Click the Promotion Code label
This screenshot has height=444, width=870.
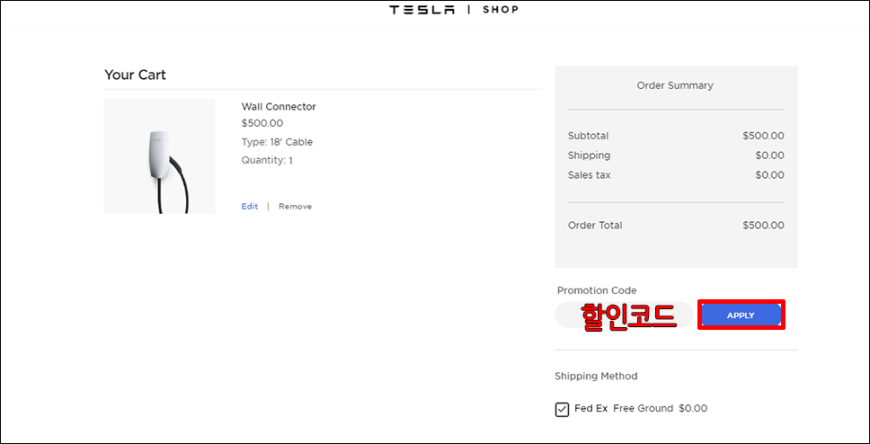click(x=597, y=290)
